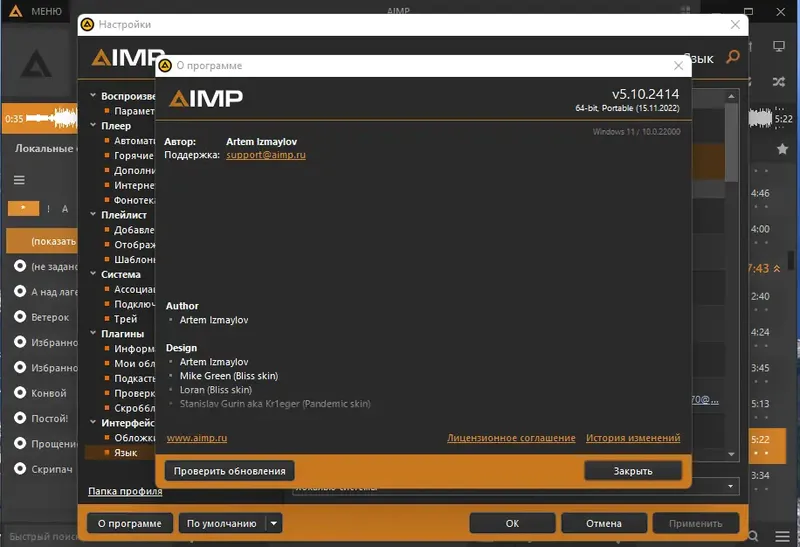Click the disc icon beside Скрипач
Image resolution: width=800 pixels, height=547 pixels.
click(20, 469)
